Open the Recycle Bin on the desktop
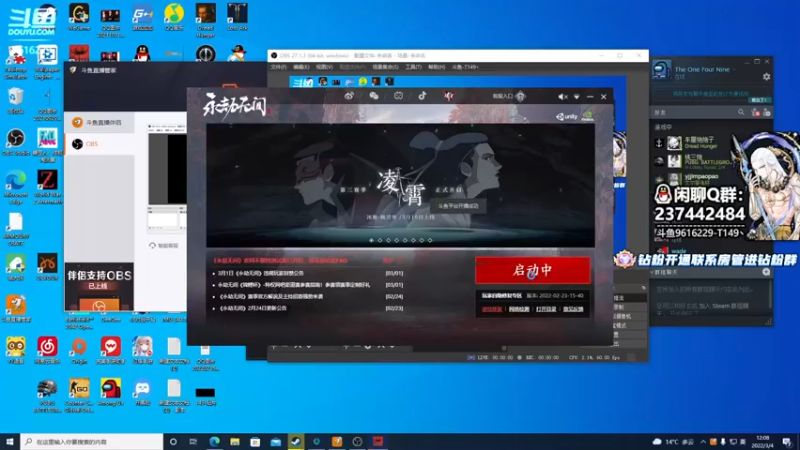Screen dimensions: 800x450 pos(16,101)
